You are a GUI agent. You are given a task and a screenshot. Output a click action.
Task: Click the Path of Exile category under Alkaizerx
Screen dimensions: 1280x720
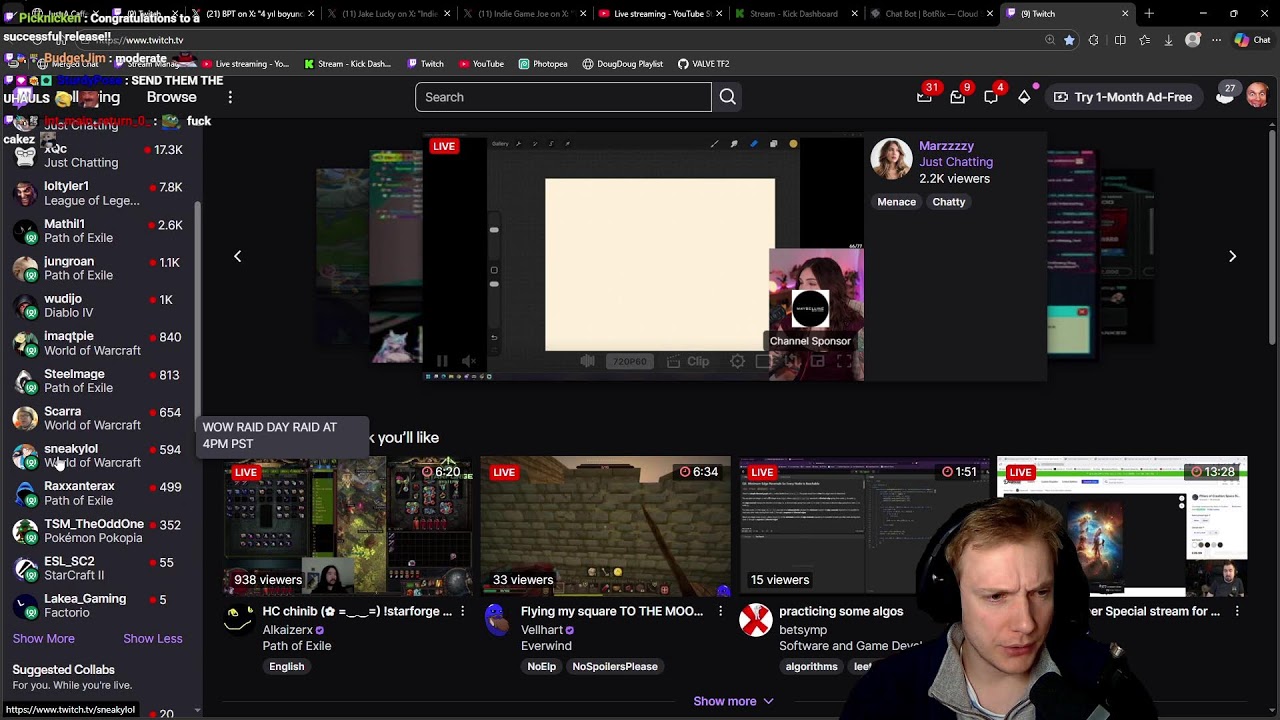(x=297, y=646)
